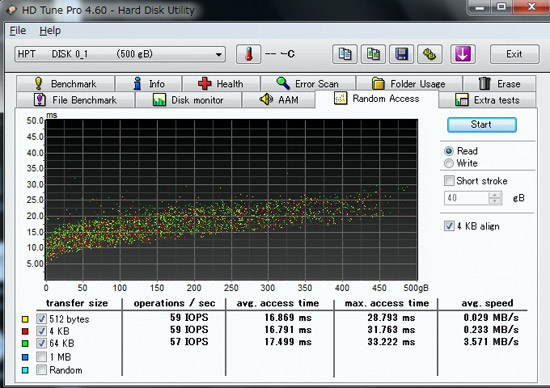This screenshot has height=388, width=550.
Task: Select the Write radio button
Action: (x=449, y=163)
